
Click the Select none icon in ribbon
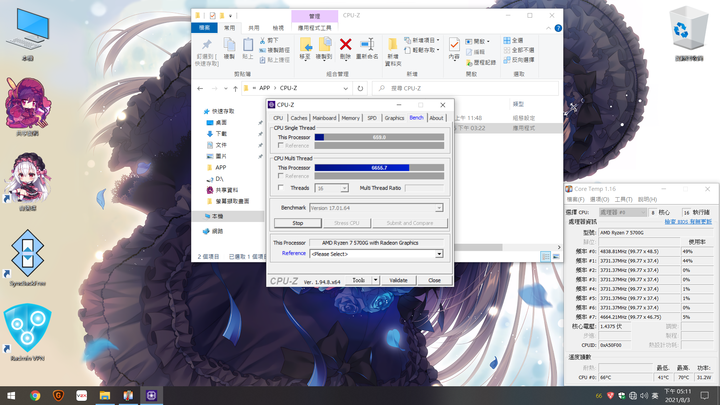point(507,50)
